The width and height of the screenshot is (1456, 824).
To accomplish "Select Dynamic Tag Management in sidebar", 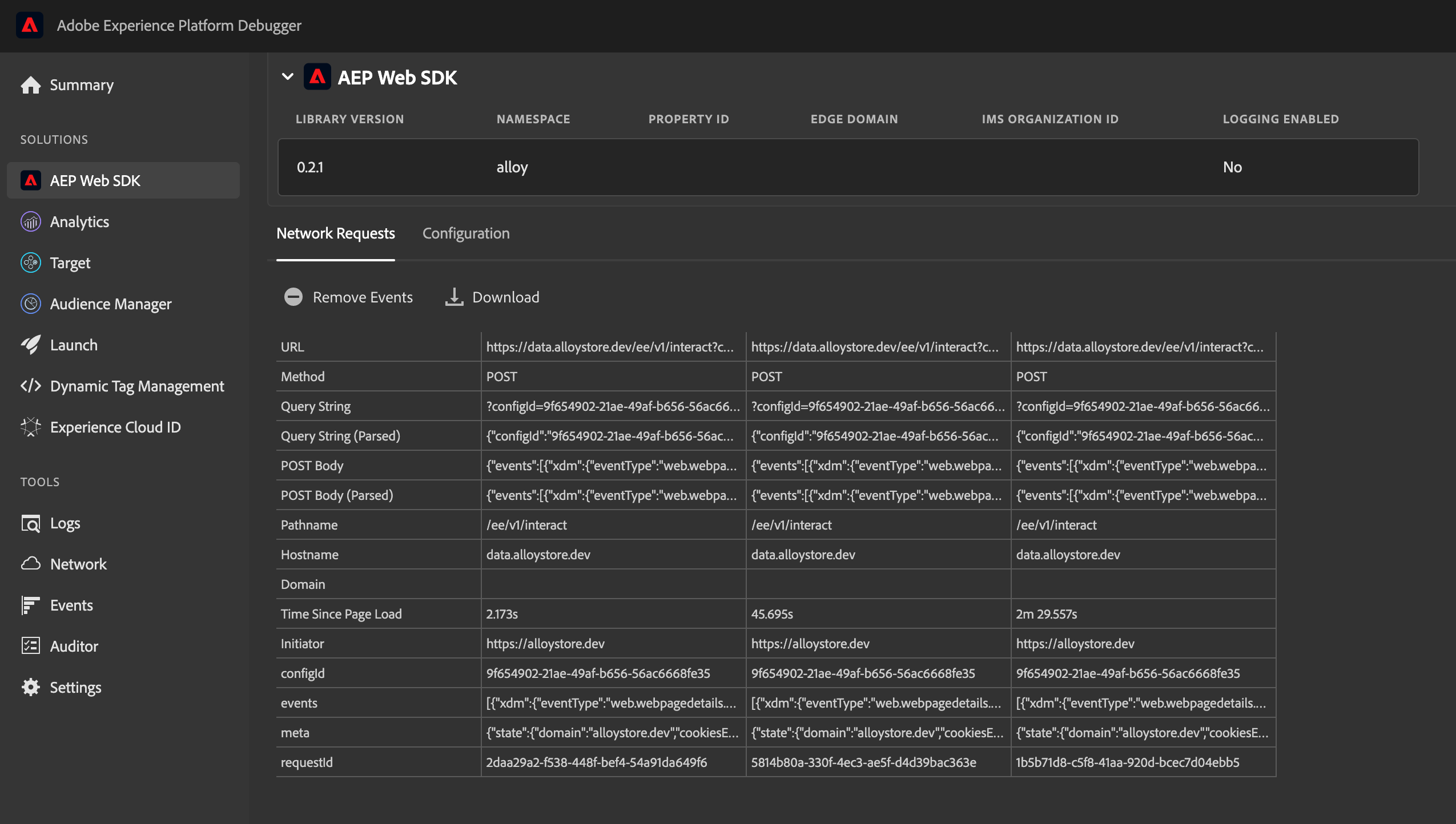I will point(137,386).
